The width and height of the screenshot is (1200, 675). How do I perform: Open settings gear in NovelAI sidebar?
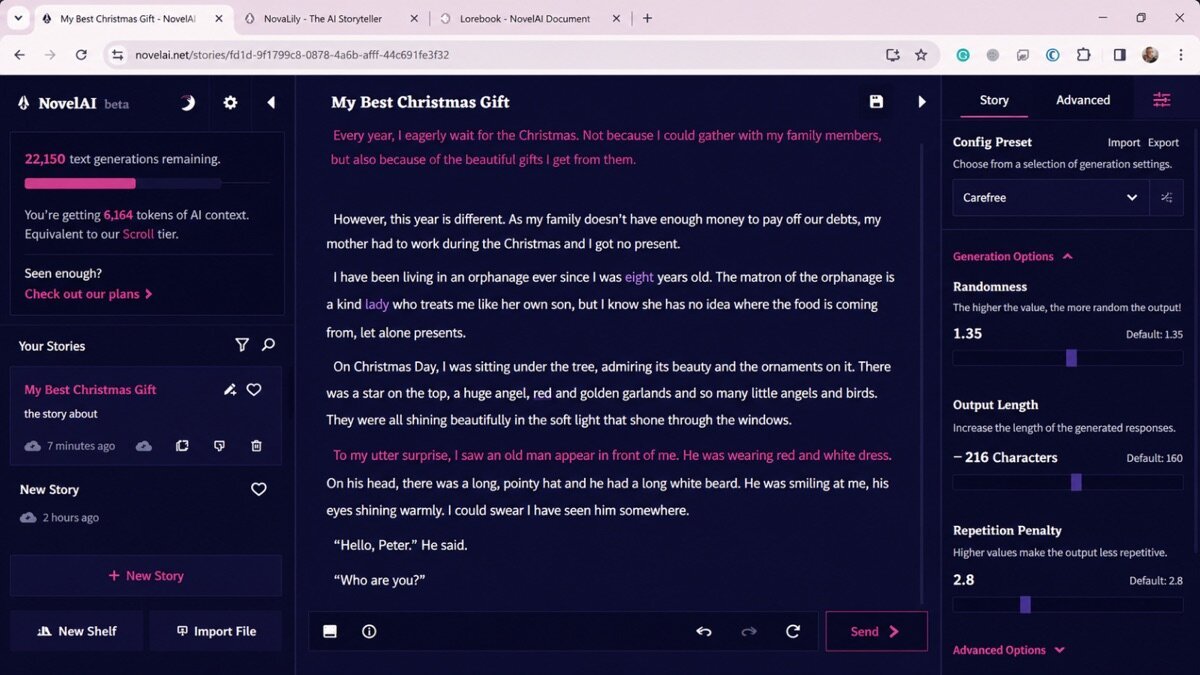tap(230, 102)
